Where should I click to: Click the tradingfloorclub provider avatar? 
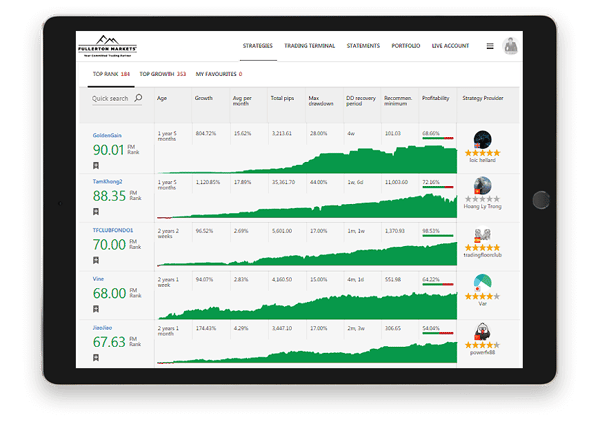(484, 234)
